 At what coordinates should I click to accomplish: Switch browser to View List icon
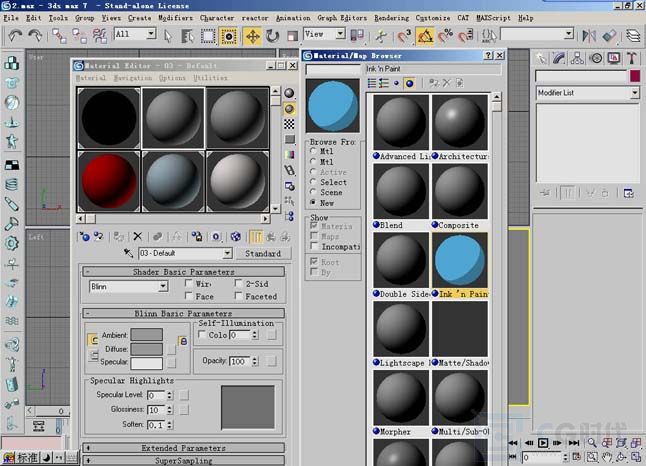point(372,83)
